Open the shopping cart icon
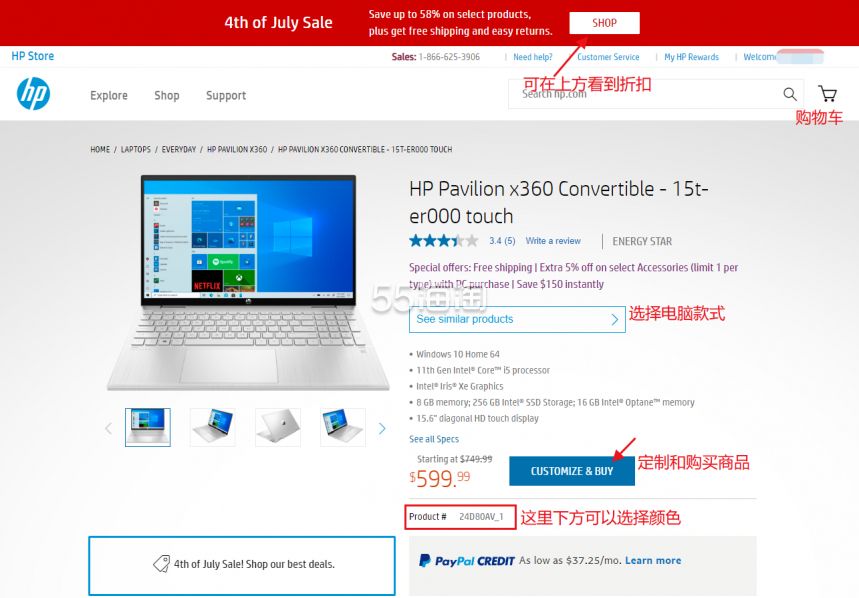859x598 pixels. (827, 94)
